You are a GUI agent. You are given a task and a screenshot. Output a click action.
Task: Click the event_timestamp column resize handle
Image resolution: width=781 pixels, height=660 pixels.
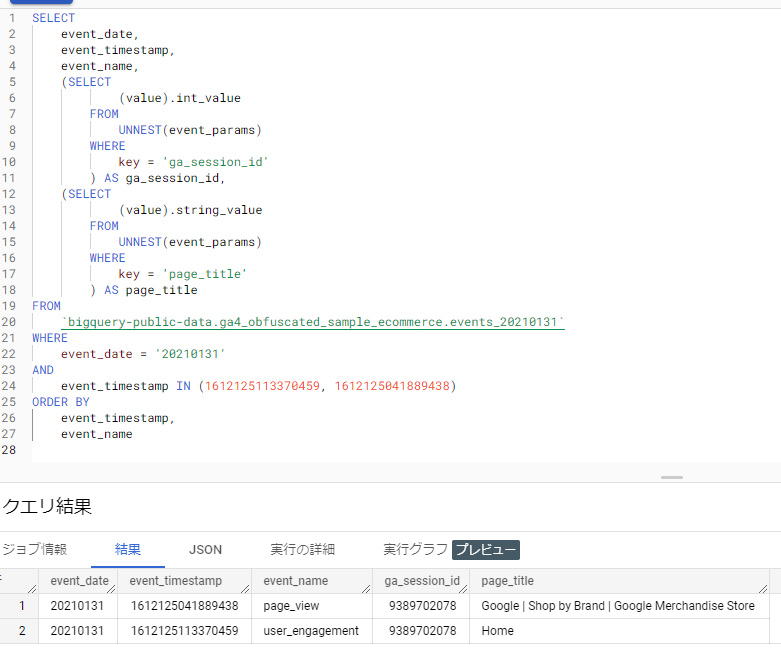point(245,589)
